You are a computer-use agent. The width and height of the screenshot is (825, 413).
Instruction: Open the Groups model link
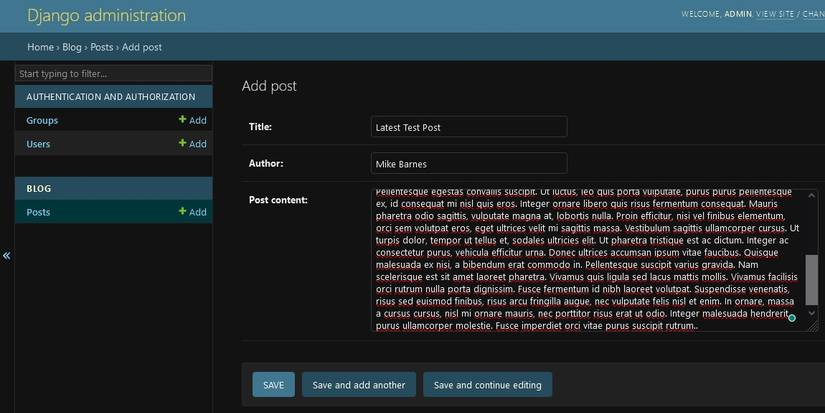[42, 120]
